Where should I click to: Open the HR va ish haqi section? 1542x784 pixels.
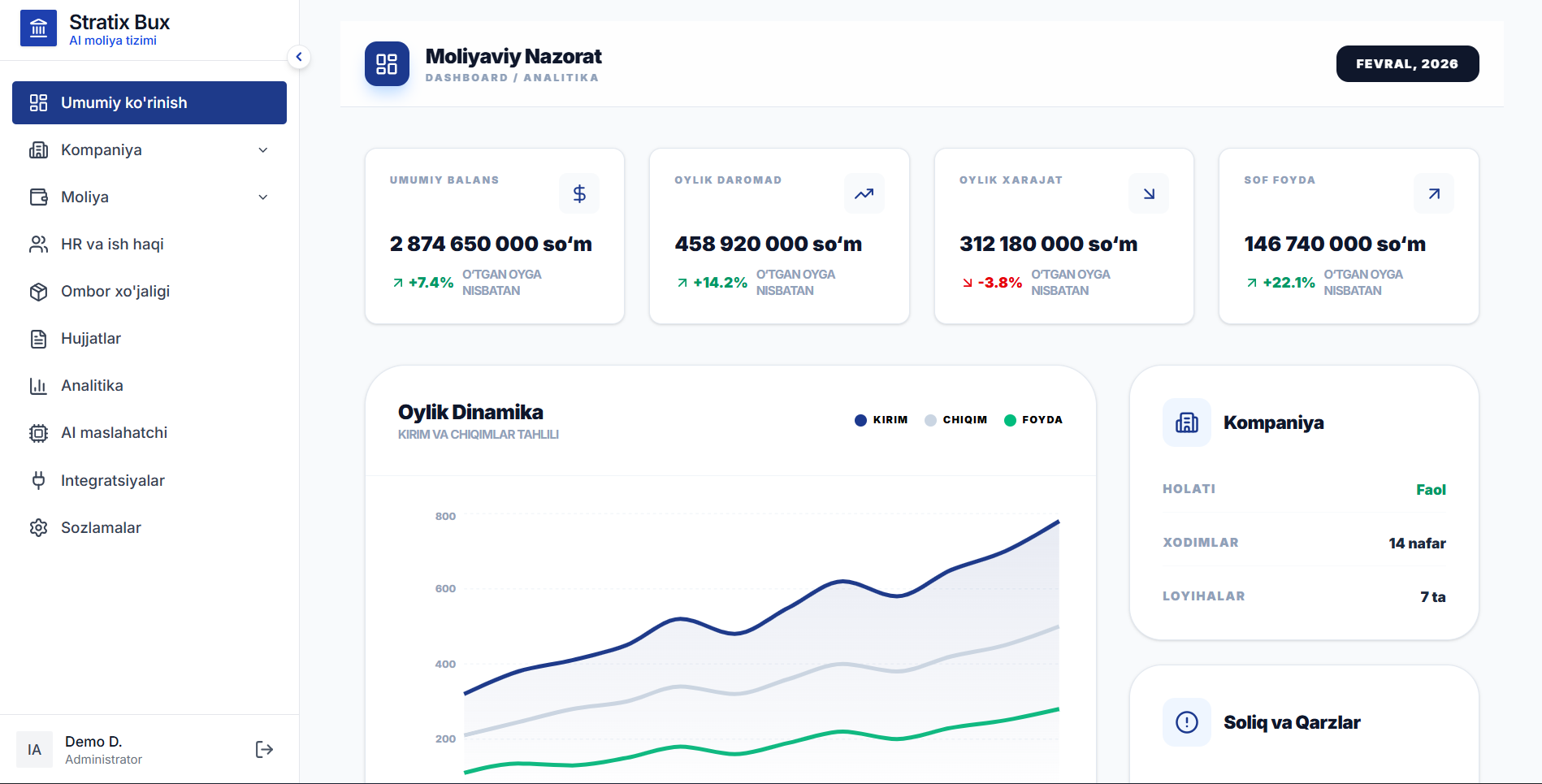click(x=112, y=245)
